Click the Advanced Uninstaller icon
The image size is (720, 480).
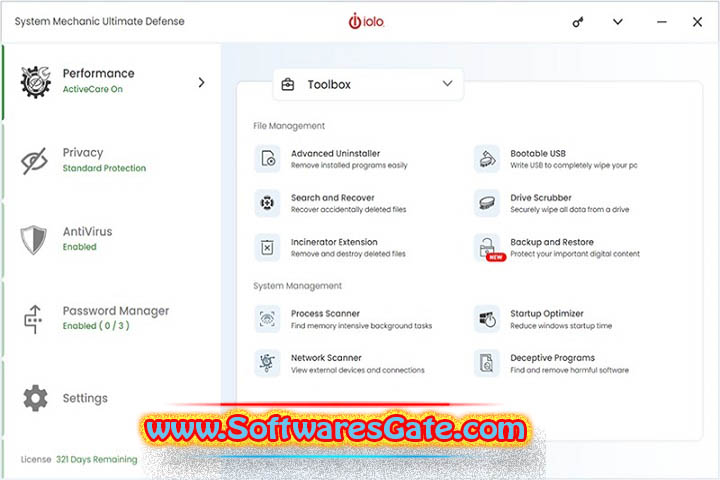[268, 158]
